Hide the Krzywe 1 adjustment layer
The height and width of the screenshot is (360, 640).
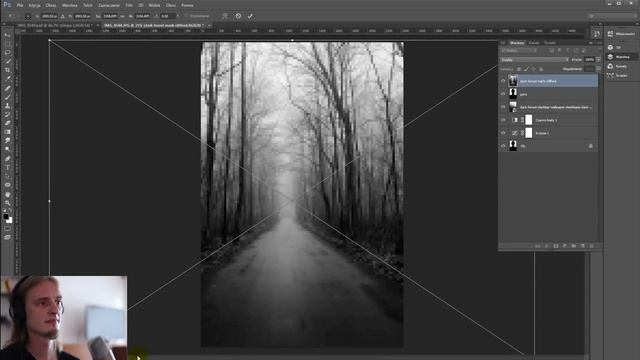[x=503, y=133]
